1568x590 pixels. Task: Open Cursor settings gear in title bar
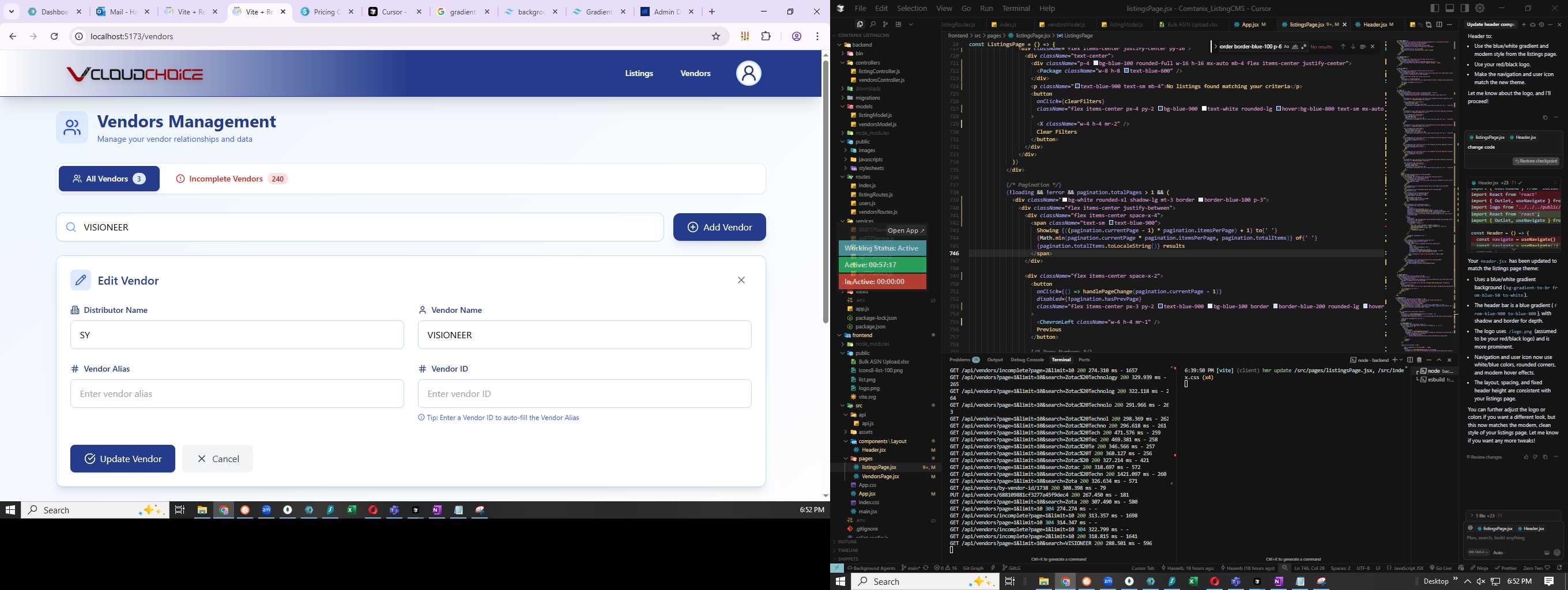(1480, 8)
